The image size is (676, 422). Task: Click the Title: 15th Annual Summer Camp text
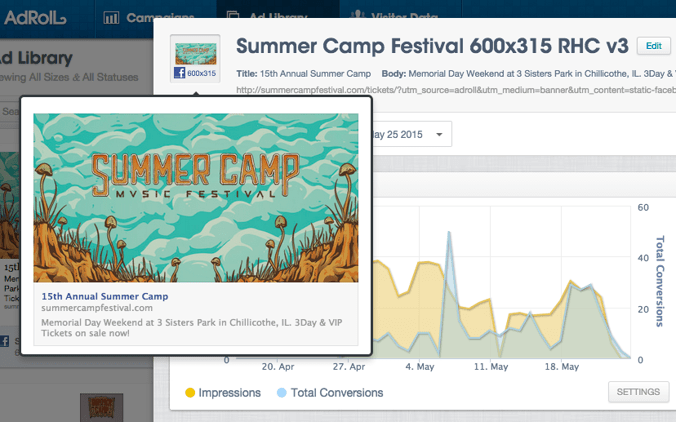304,74
